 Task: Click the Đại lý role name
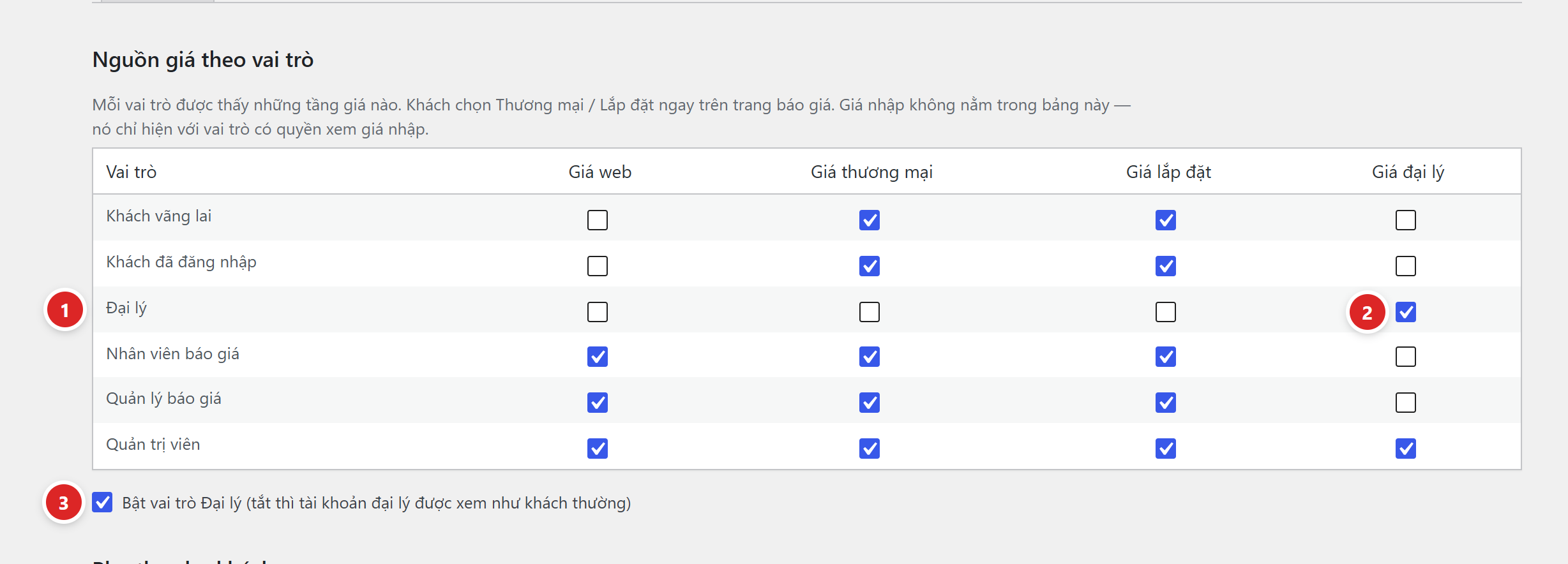tap(126, 308)
